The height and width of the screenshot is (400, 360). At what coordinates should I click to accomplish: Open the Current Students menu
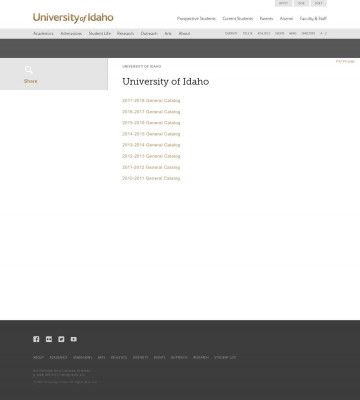tap(238, 19)
